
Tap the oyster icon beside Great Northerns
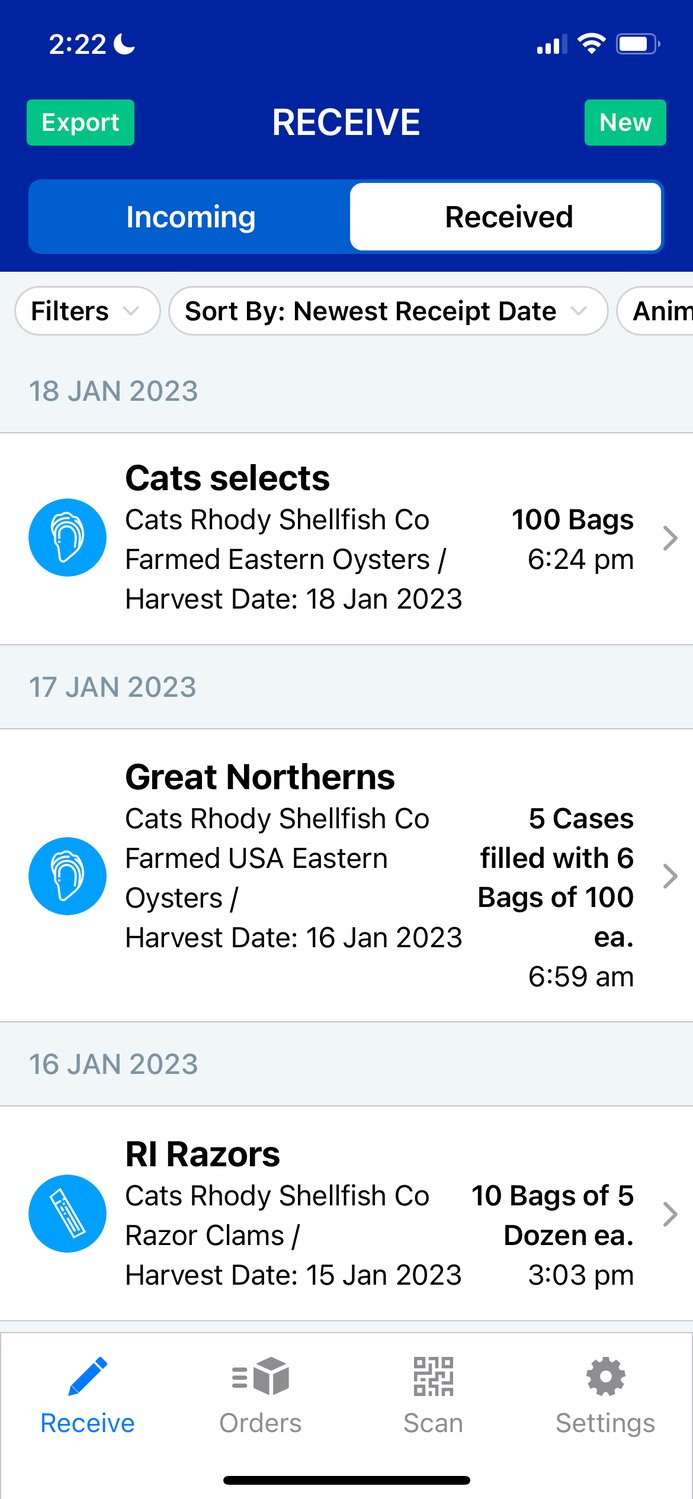[67, 876]
